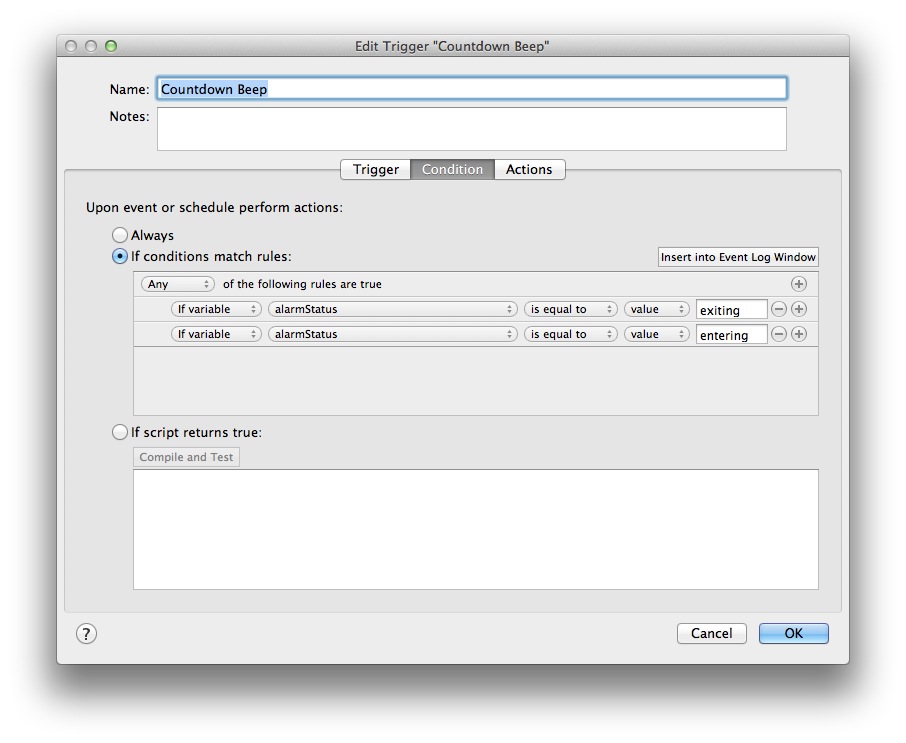Screen dimensions: 906x743
Task: Click the green zoom window button
Action: [x=111, y=46]
